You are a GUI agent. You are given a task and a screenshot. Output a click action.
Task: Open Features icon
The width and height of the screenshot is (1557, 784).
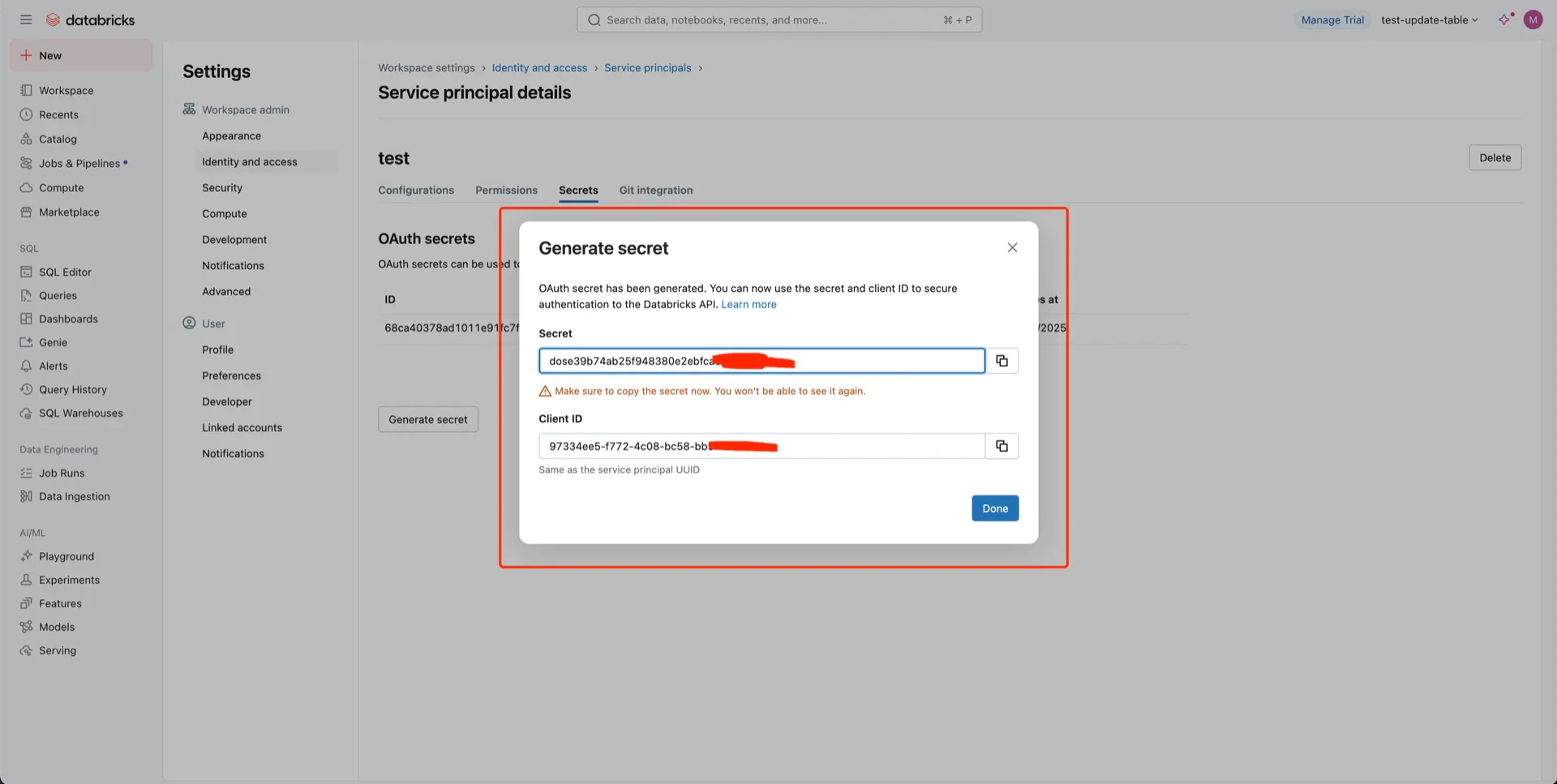(26, 603)
